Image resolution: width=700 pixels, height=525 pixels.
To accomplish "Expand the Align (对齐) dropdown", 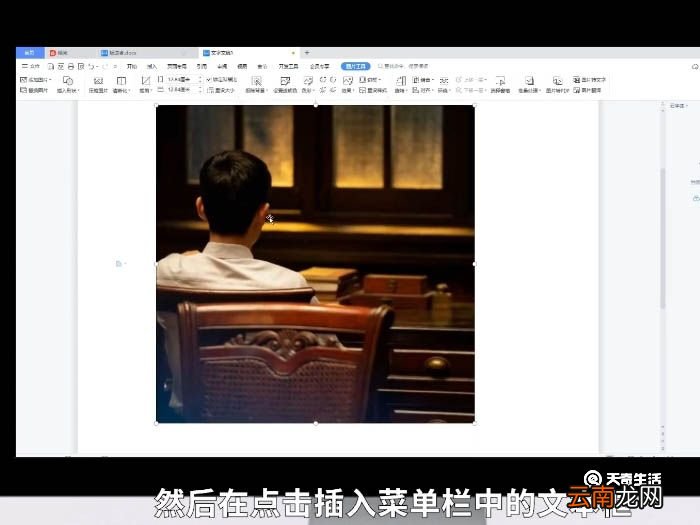I will (x=422, y=90).
